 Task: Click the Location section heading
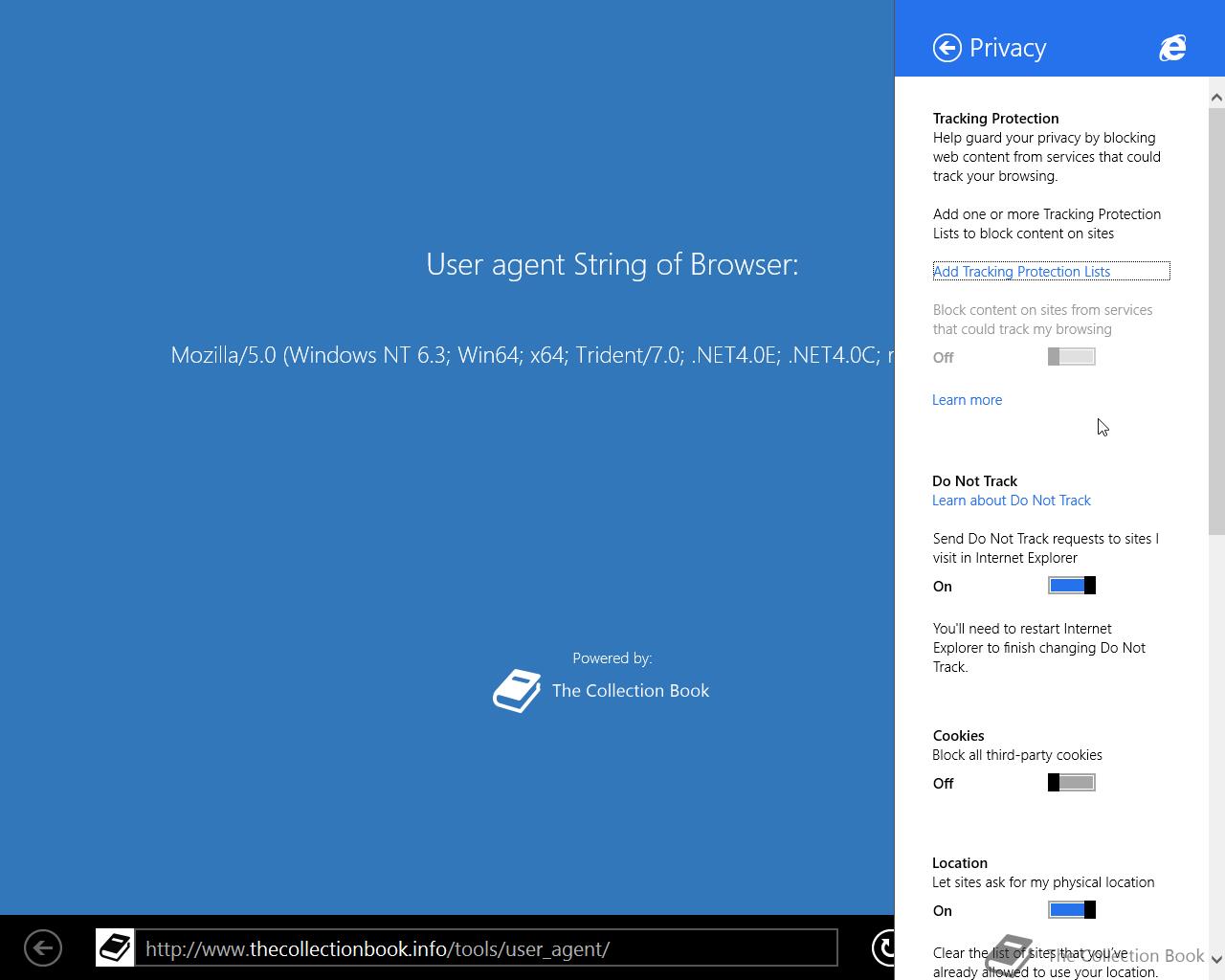pos(960,863)
